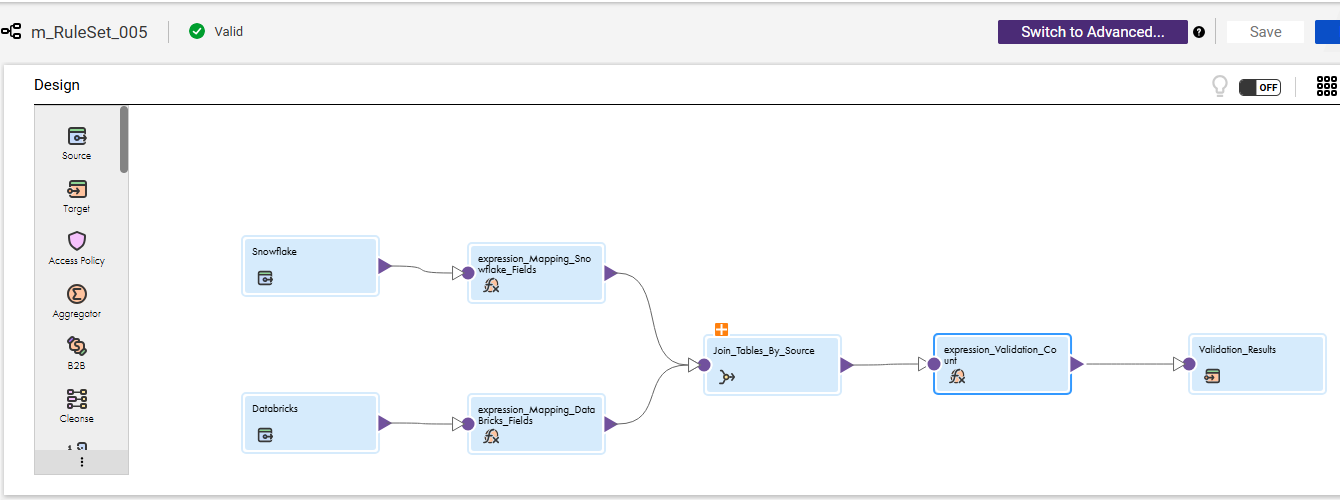Viewport: 1340px width, 500px height.
Task: Click the expression icon in expression_Validation_Count
Action: pyautogui.click(x=957, y=376)
